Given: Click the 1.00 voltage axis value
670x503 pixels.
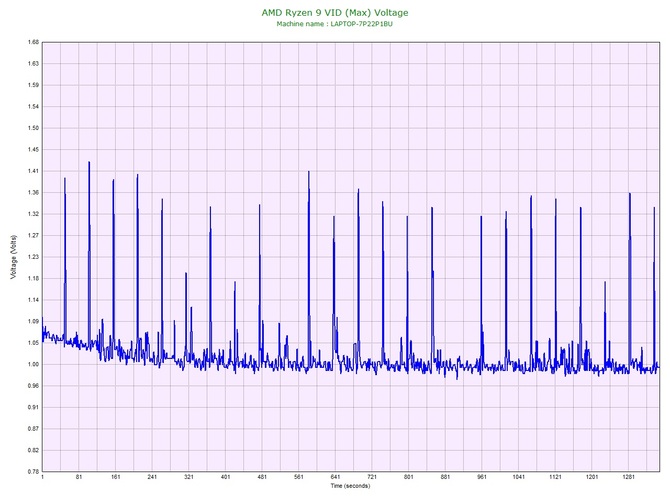Looking at the screenshot, I should (33, 365).
